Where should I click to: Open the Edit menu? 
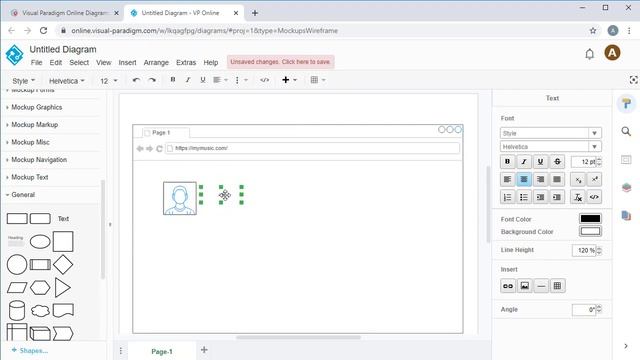pyautogui.click(x=56, y=62)
